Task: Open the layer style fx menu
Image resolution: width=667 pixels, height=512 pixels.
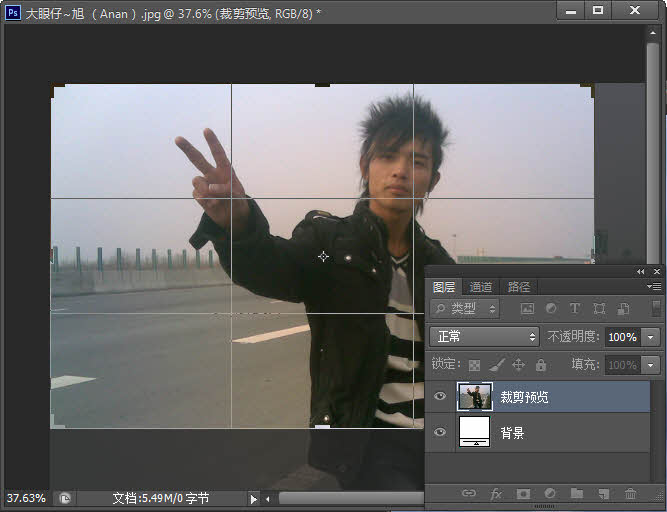Action: [495, 494]
